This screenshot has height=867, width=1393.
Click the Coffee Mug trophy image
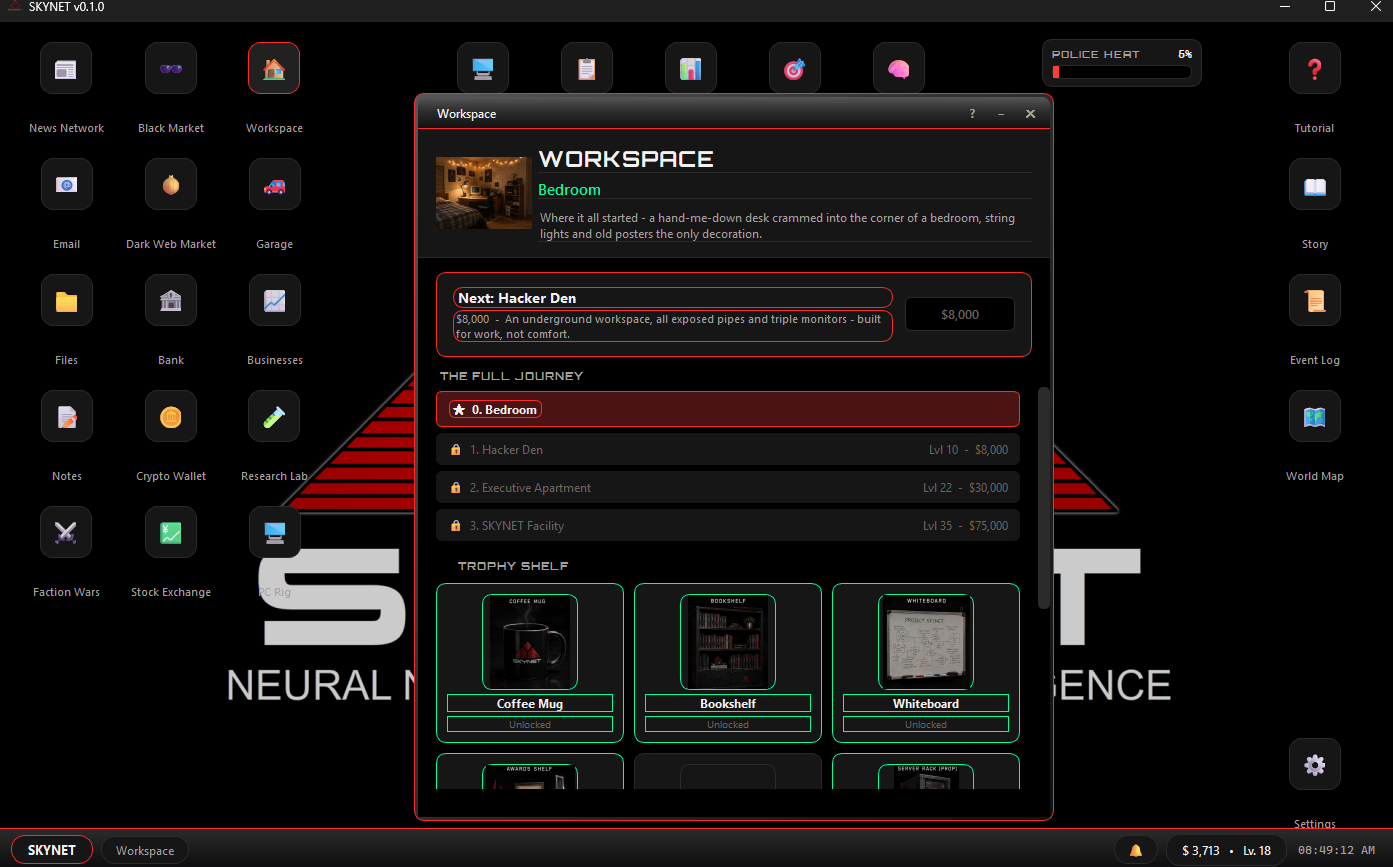530,642
